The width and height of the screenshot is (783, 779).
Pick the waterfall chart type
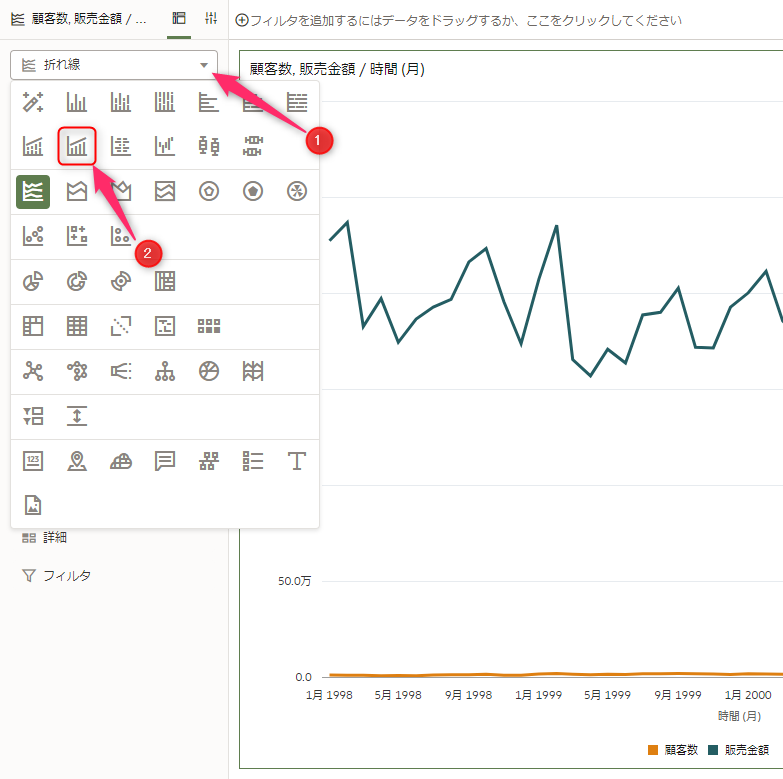(165, 146)
